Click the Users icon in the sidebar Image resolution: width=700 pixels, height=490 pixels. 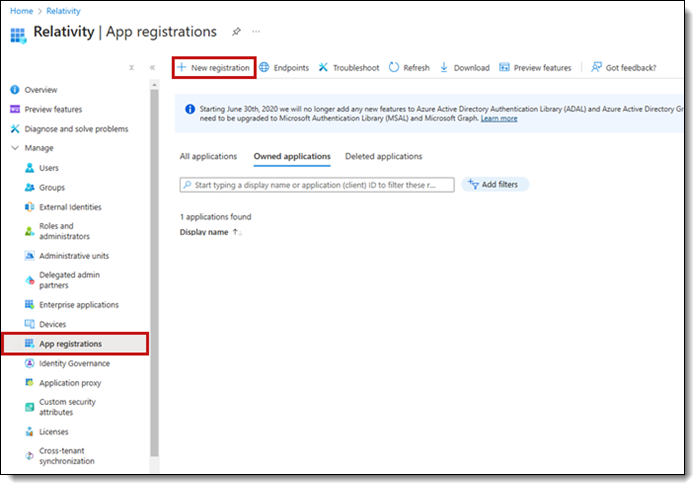[29, 168]
